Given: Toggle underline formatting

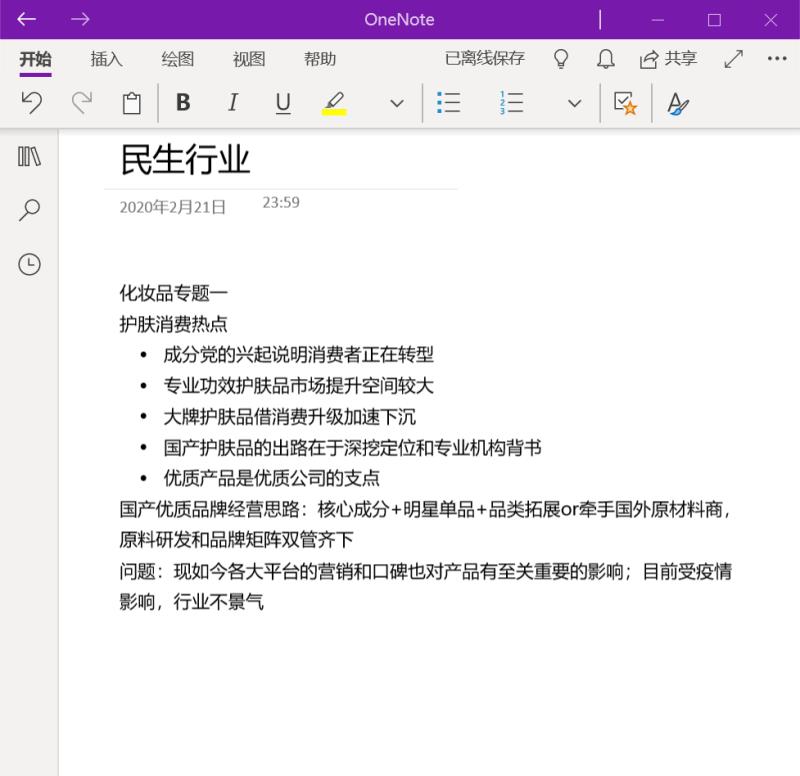Looking at the screenshot, I should [283, 103].
